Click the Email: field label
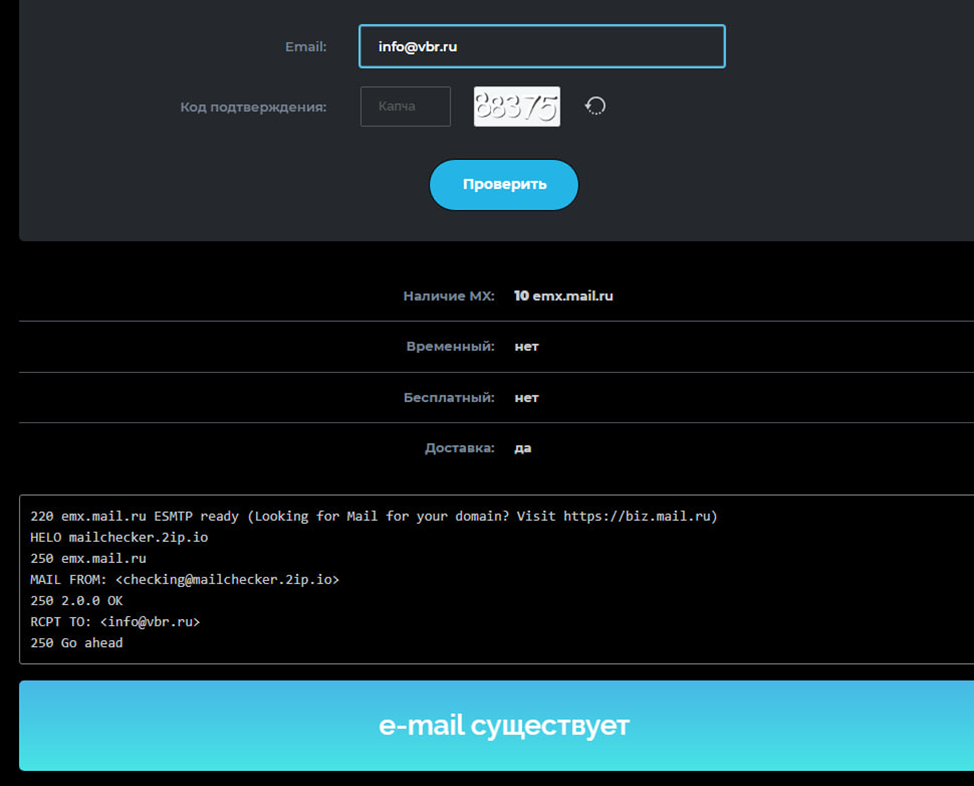 305,47
